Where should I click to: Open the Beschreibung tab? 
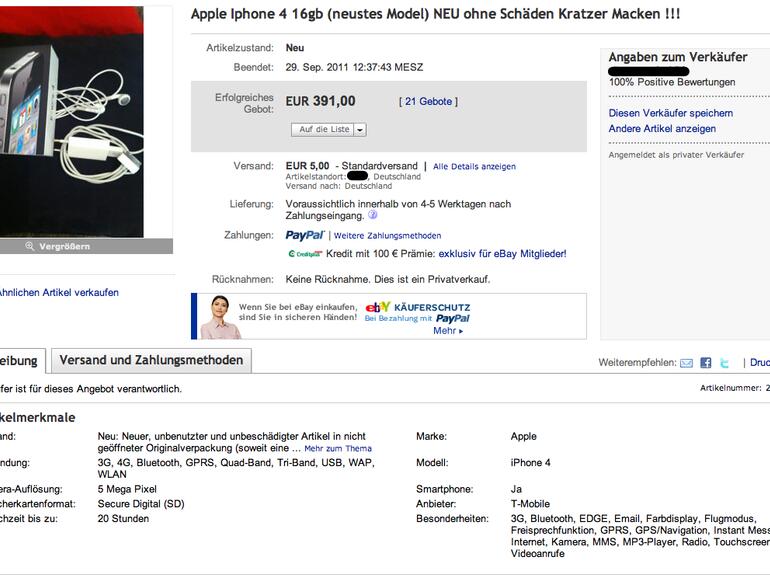coord(20,360)
